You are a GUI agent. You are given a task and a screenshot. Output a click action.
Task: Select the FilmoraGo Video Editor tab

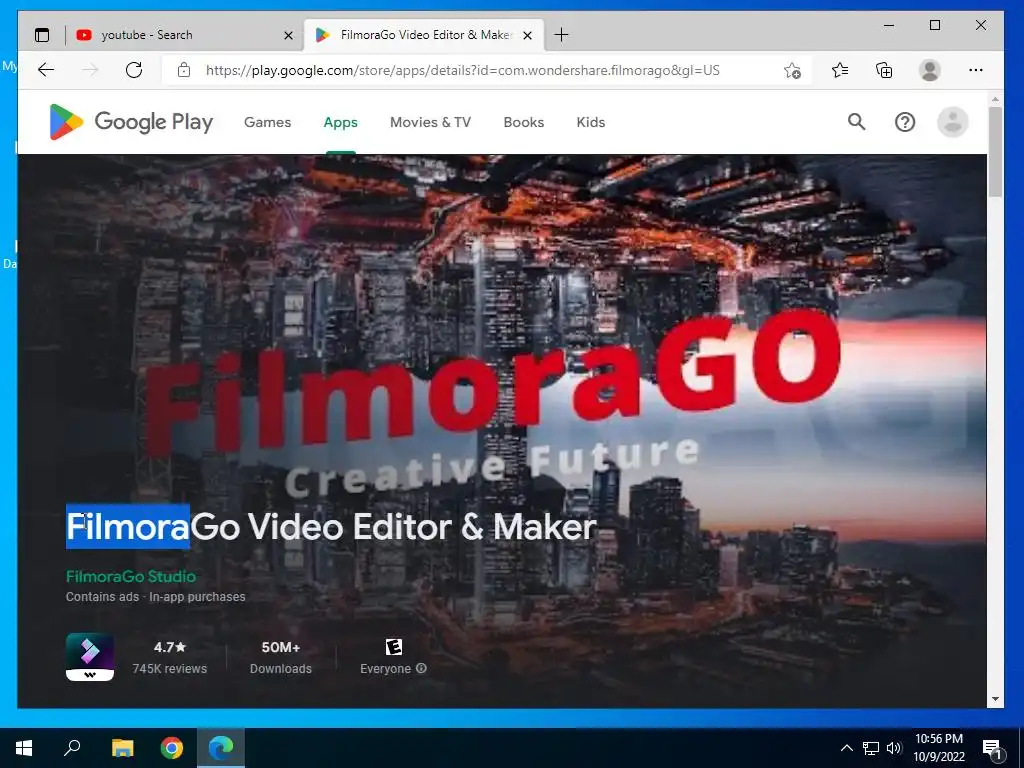[x=424, y=35]
